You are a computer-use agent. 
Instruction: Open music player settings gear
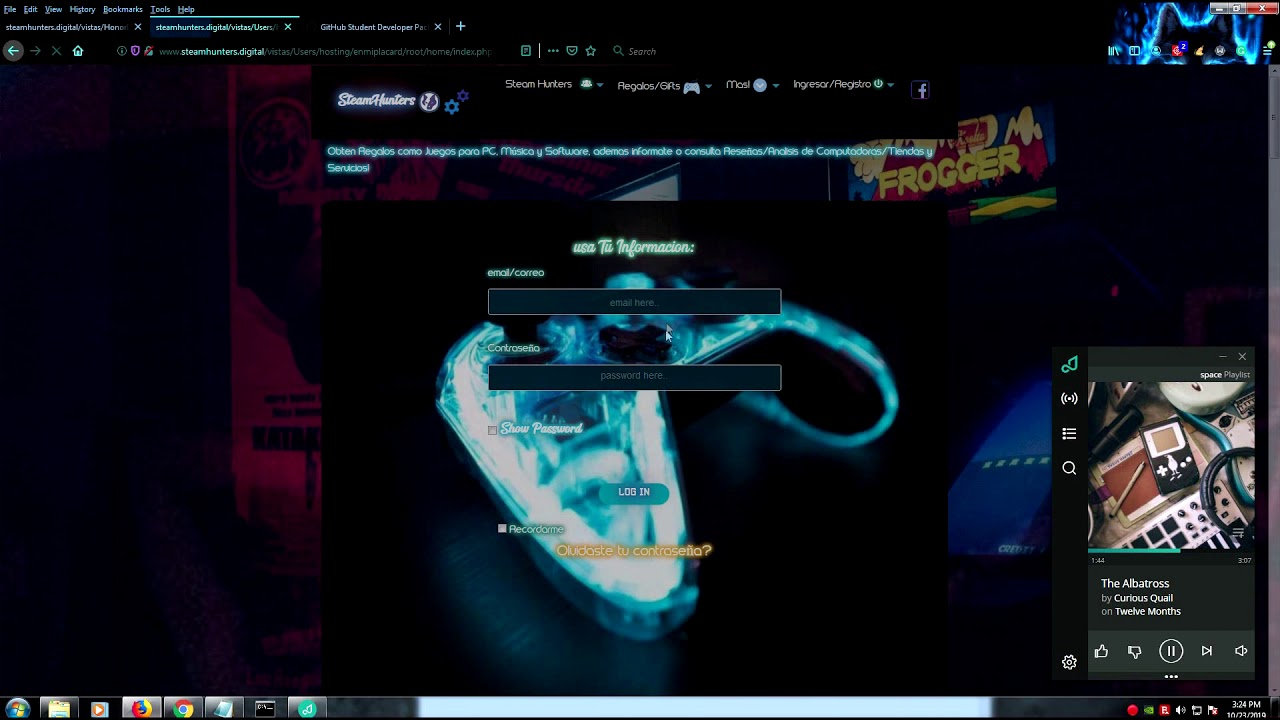(x=1069, y=662)
